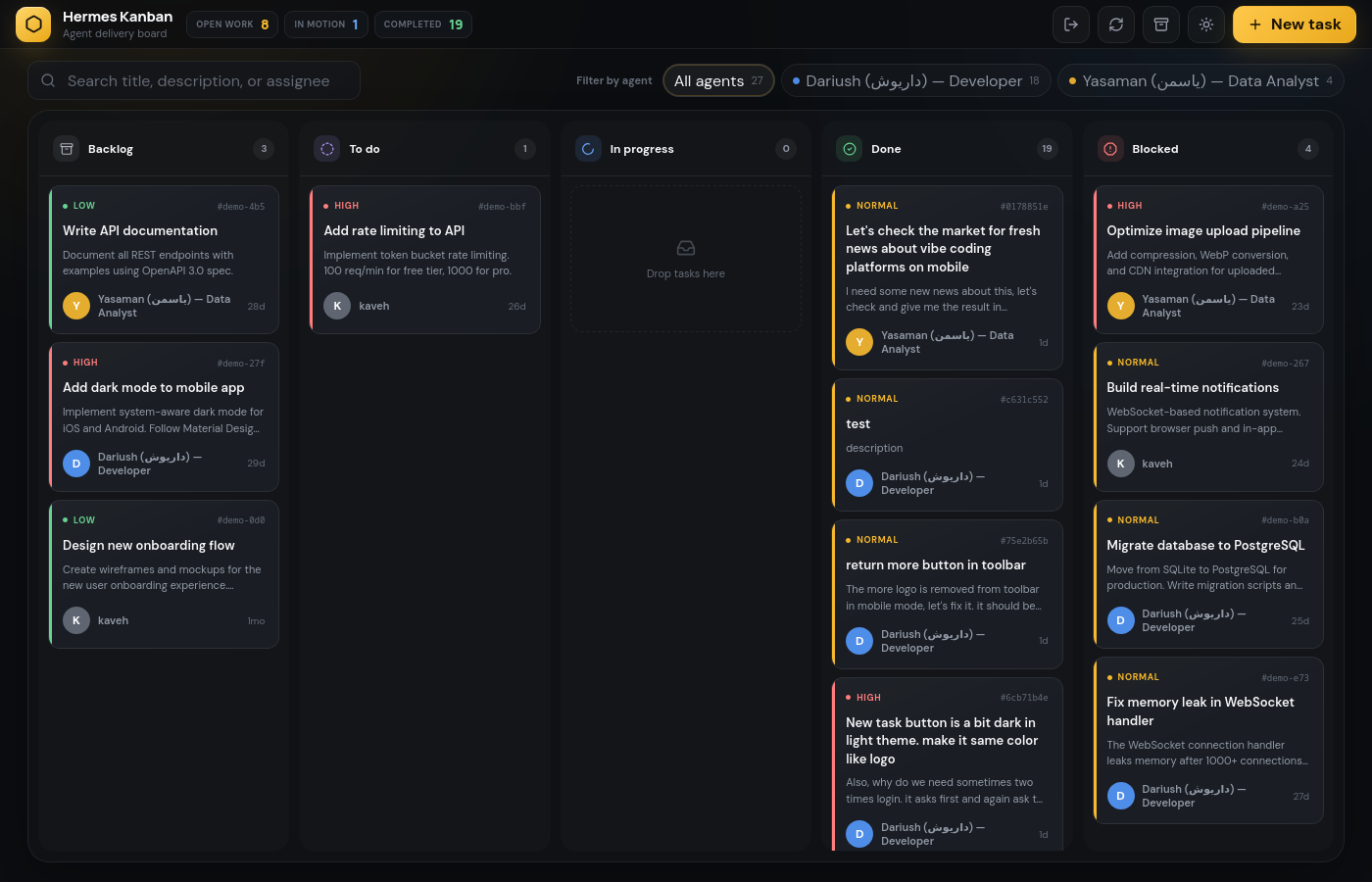The width and height of the screenshot is (1372, 882).
Task: Click Dariush avatar on WebSocket memory leak card
Action: [x=1120, y=796]
